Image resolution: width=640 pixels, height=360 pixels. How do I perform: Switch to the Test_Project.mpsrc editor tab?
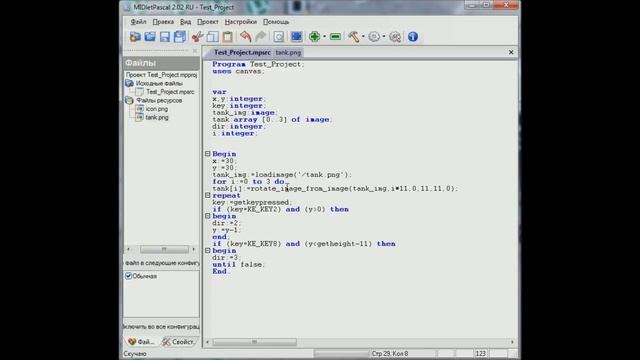click(x=241, y=52)
